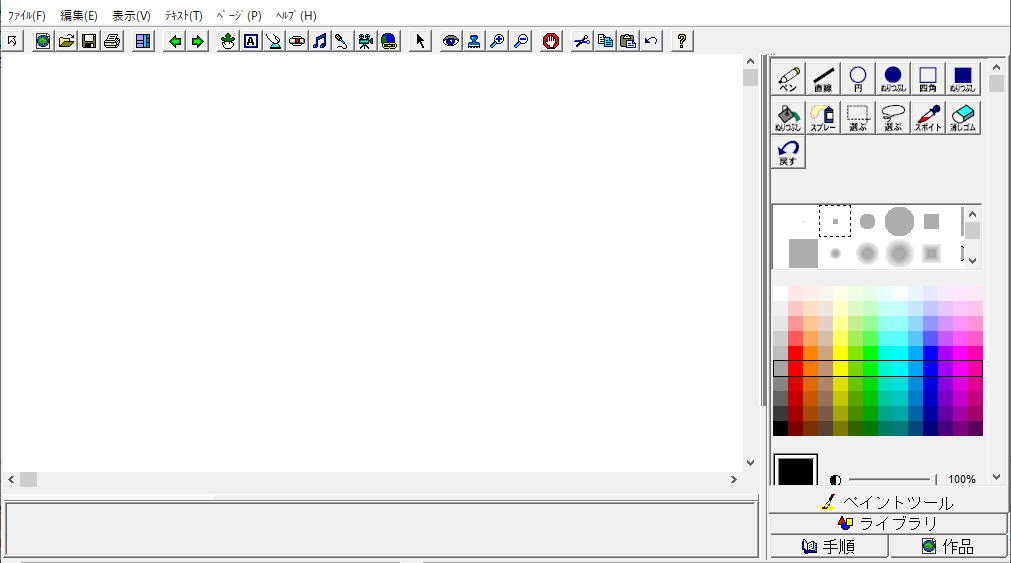Click the toolbar undo arrow icon

(x=651, y=41)
